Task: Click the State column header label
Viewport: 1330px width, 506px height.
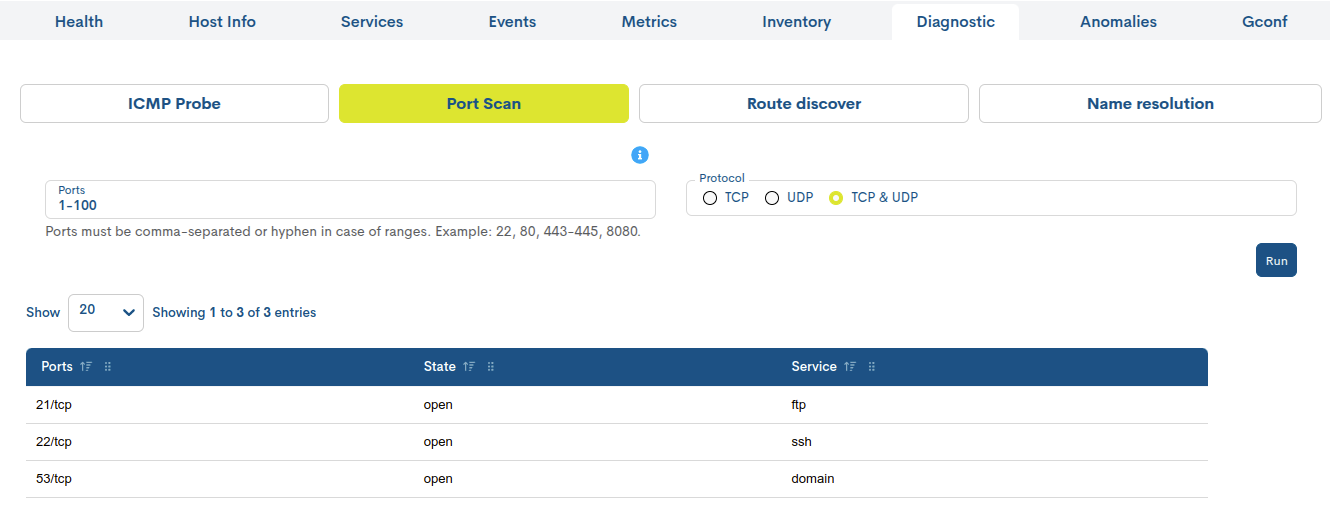Action: pos(440,367)
